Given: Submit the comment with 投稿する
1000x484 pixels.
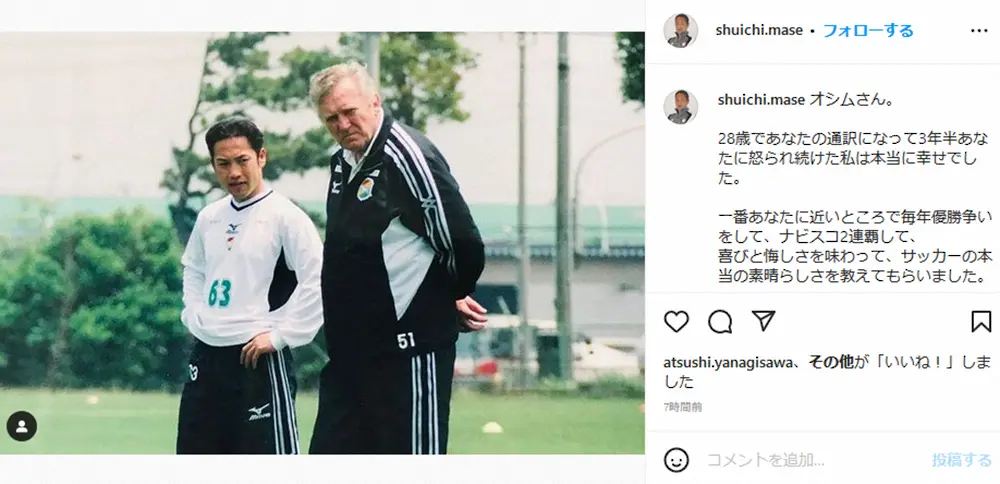Looking at the screenshot, I should point(962,460).
